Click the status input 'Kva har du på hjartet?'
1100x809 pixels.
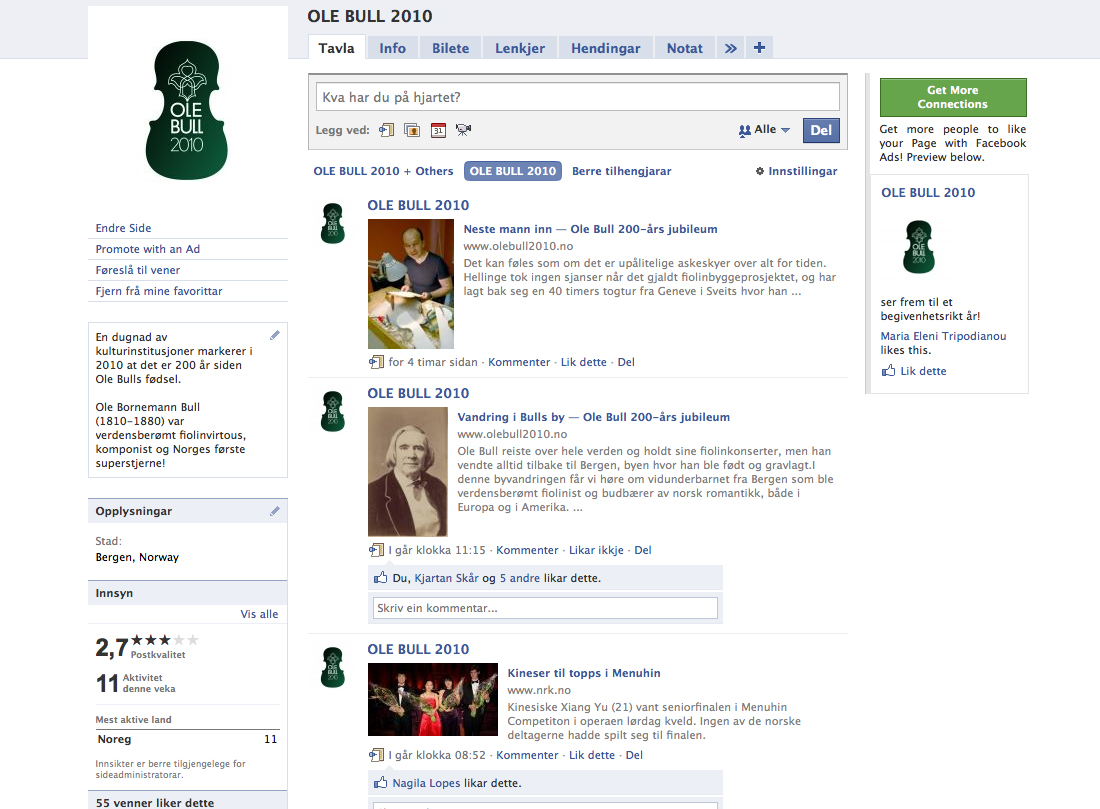click(577, 97)
